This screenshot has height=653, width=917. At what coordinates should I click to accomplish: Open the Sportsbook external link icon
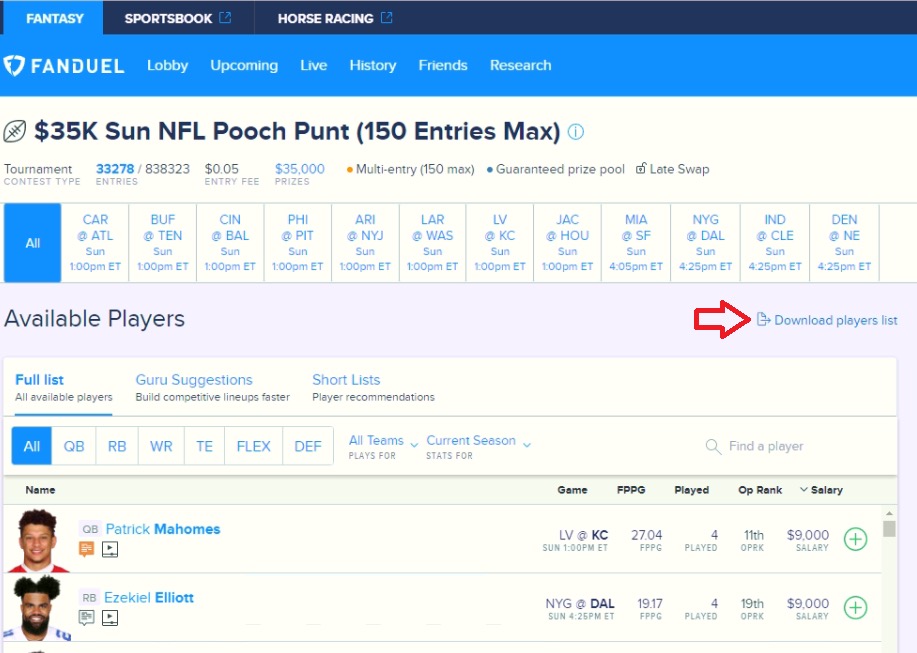click(x=225, y=18)
